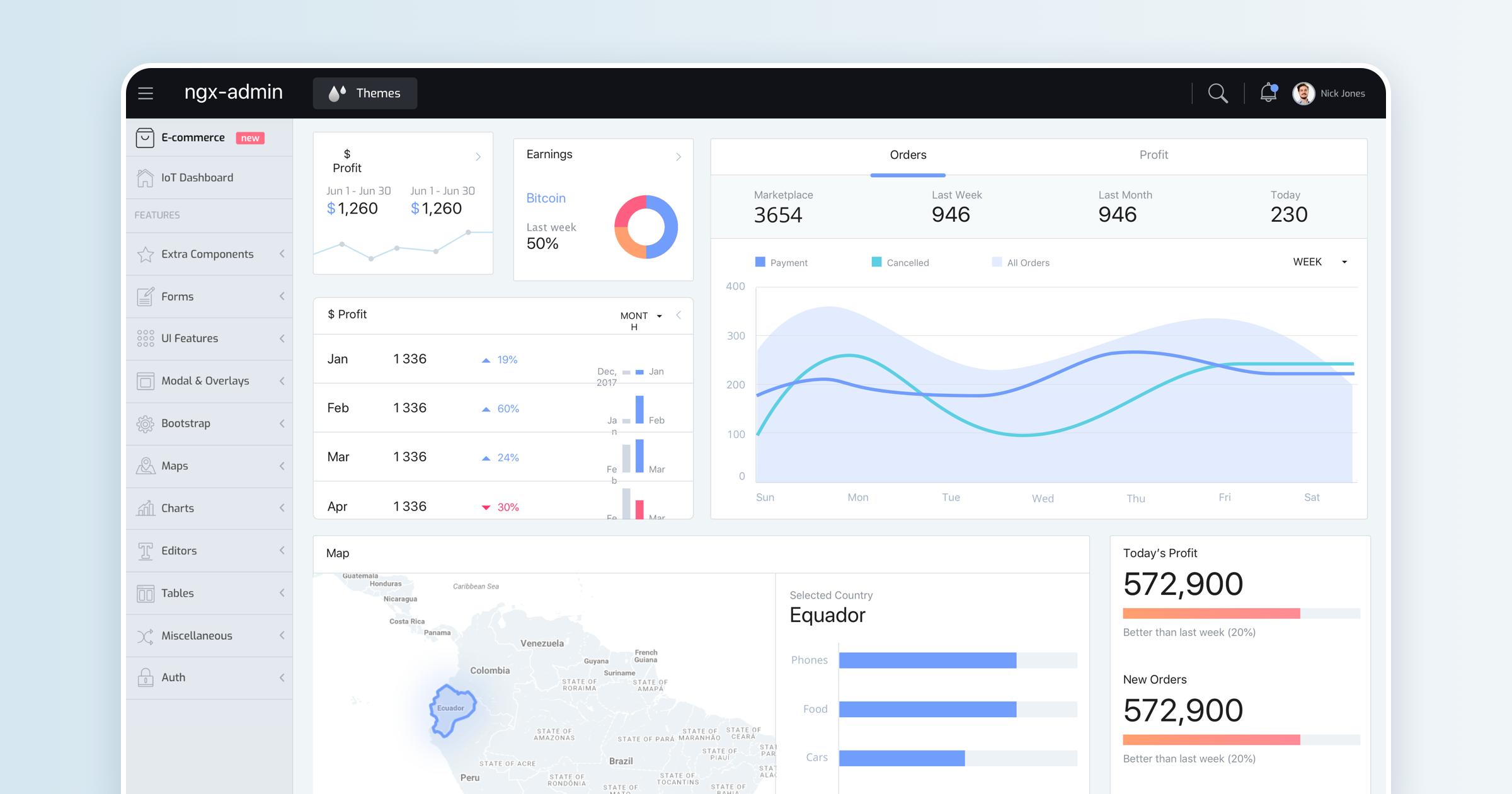Open search with magnifier icon
1512x794 pixels.
click(x=1217, y=93)
